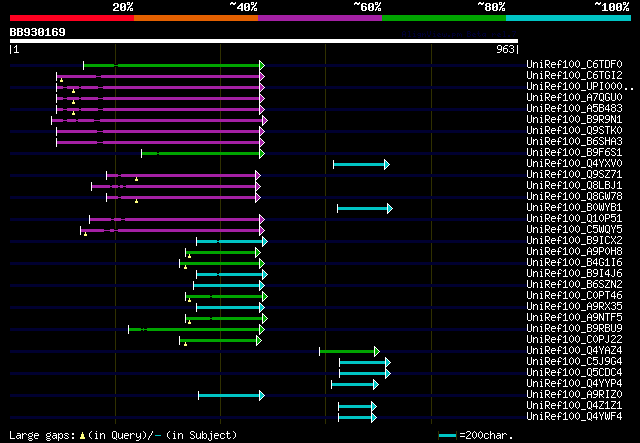Image resolution: width=640 pixels, height=443 pixels.
Task: Click label UniRef100_A9NTF5
Action: 574,318
